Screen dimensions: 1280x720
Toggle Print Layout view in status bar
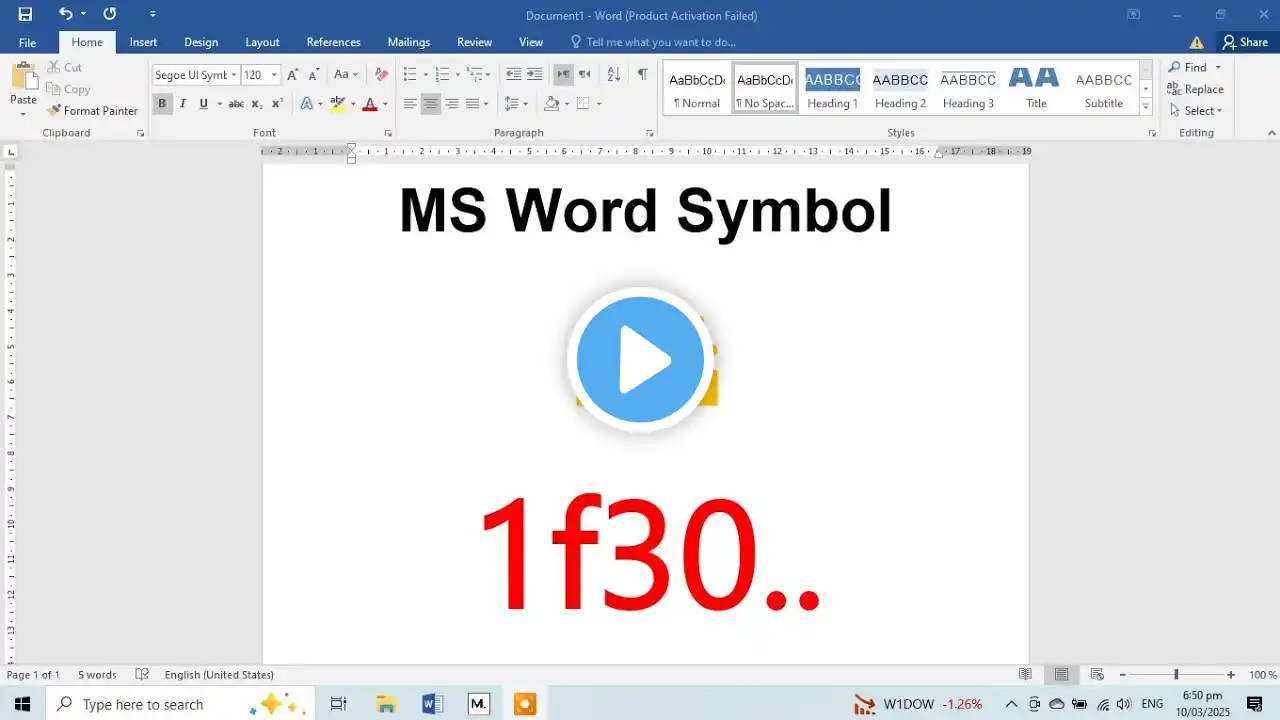1061,675
